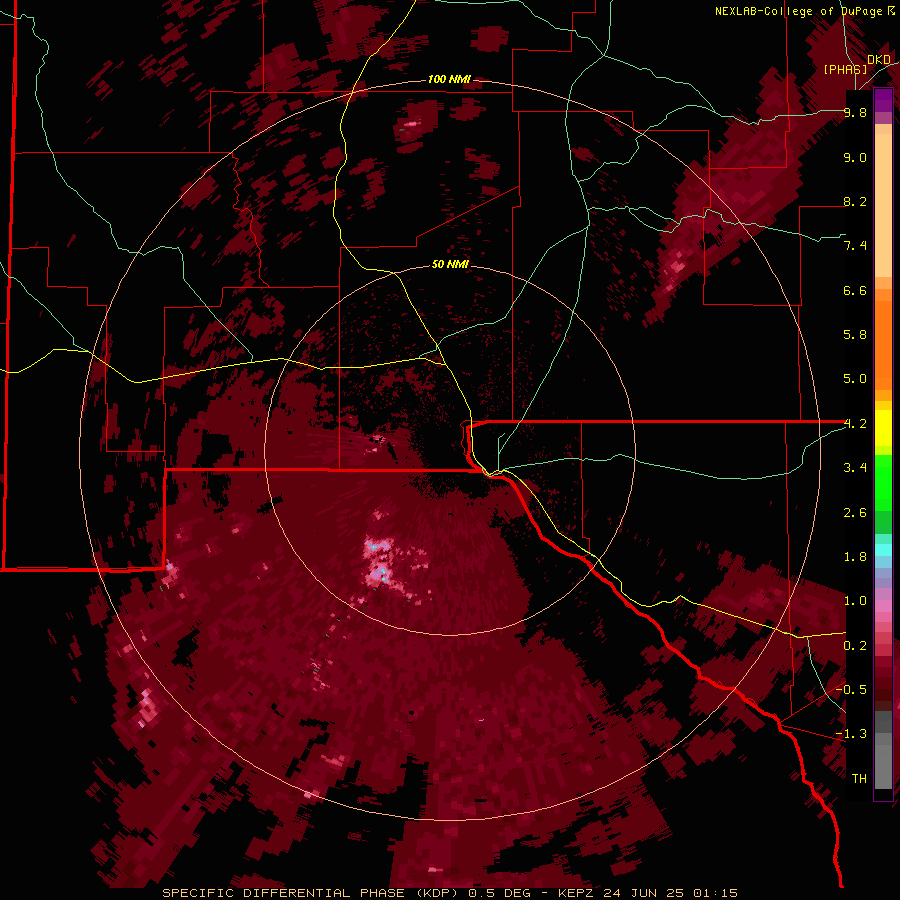Click the 0.2 value on the color scale
Viewport: 900px width, 900px height.
[x=855, y=646]
